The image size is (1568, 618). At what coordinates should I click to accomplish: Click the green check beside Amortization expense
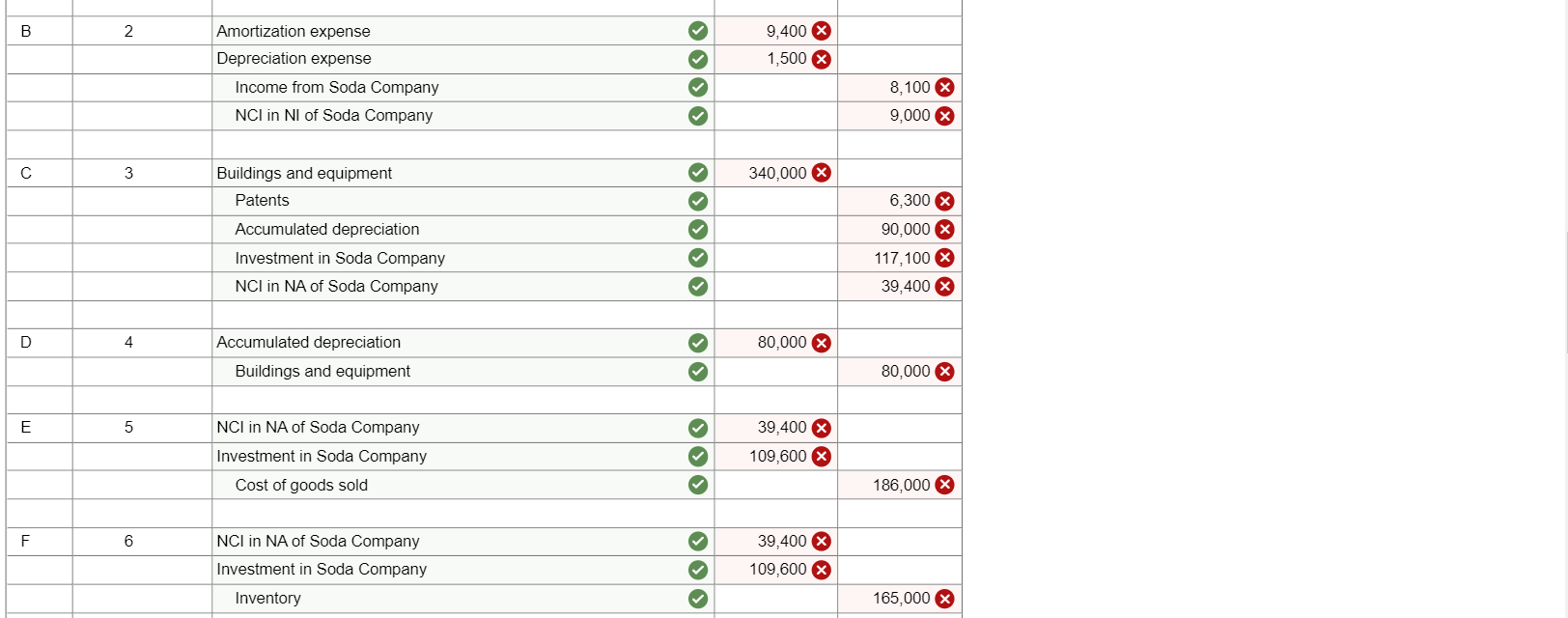(x=698, y=31)
